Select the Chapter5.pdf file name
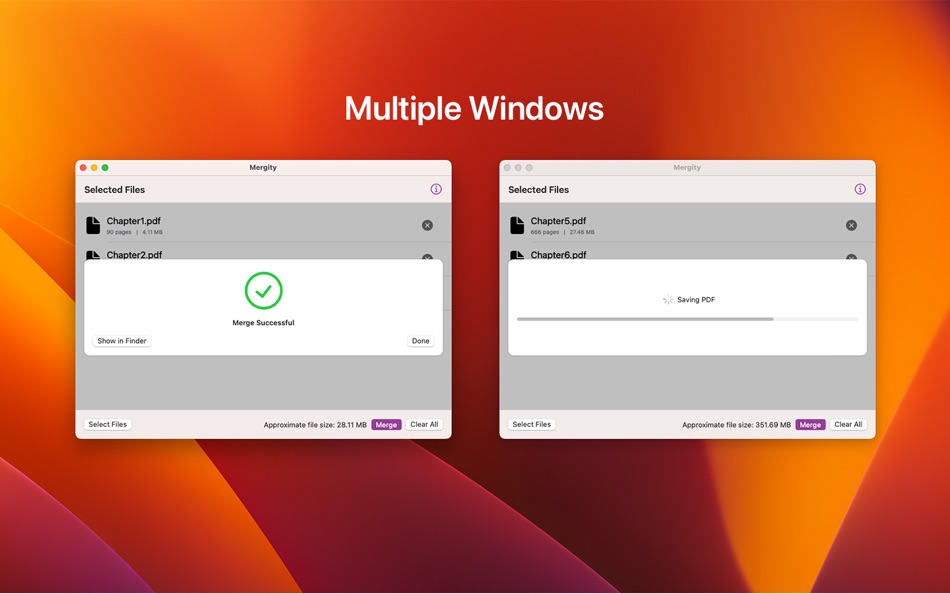 [558, 221]
